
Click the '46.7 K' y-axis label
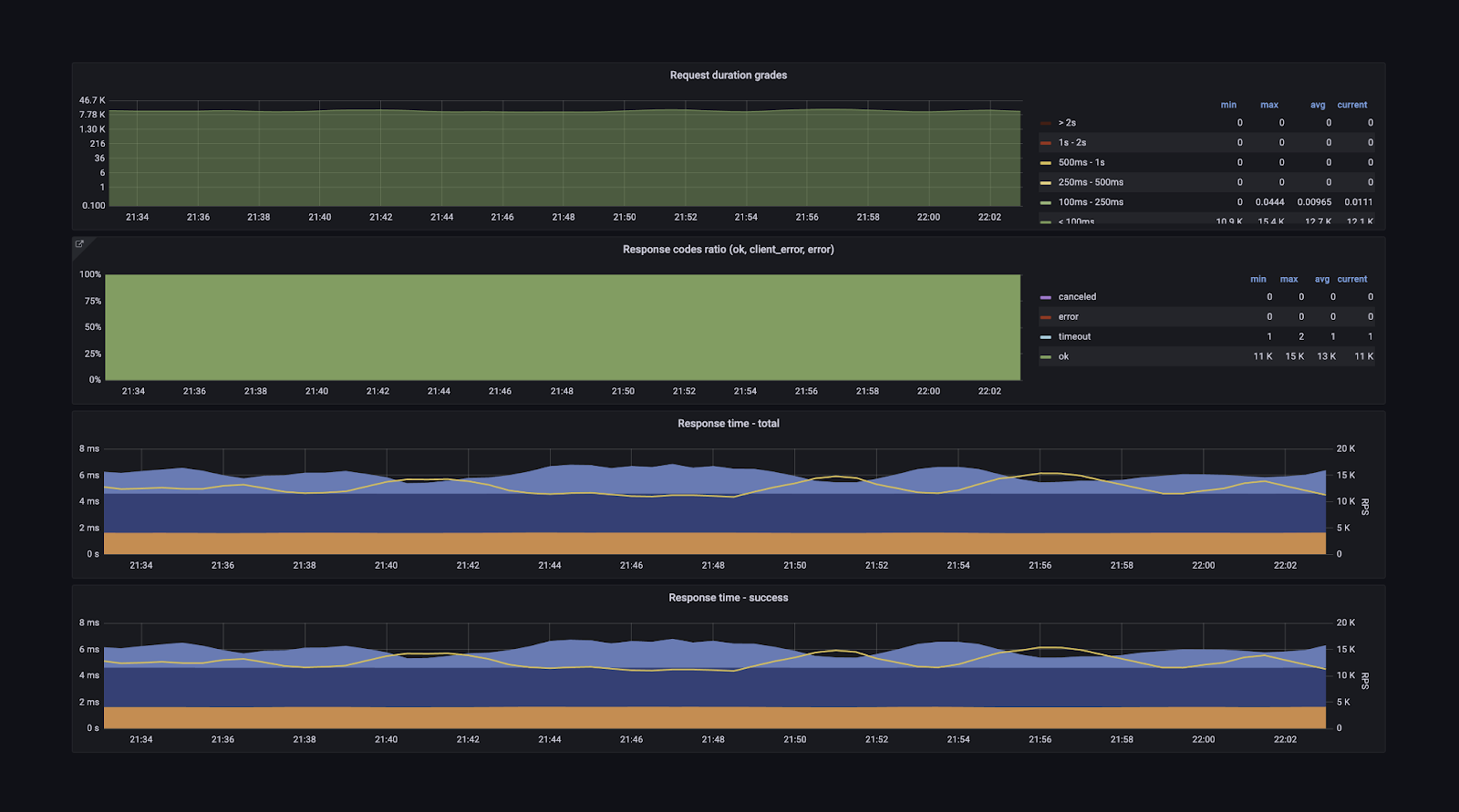click(92, 100)
